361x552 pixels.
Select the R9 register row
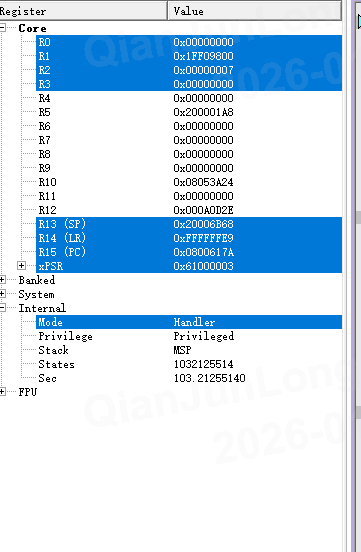point(189,168)
